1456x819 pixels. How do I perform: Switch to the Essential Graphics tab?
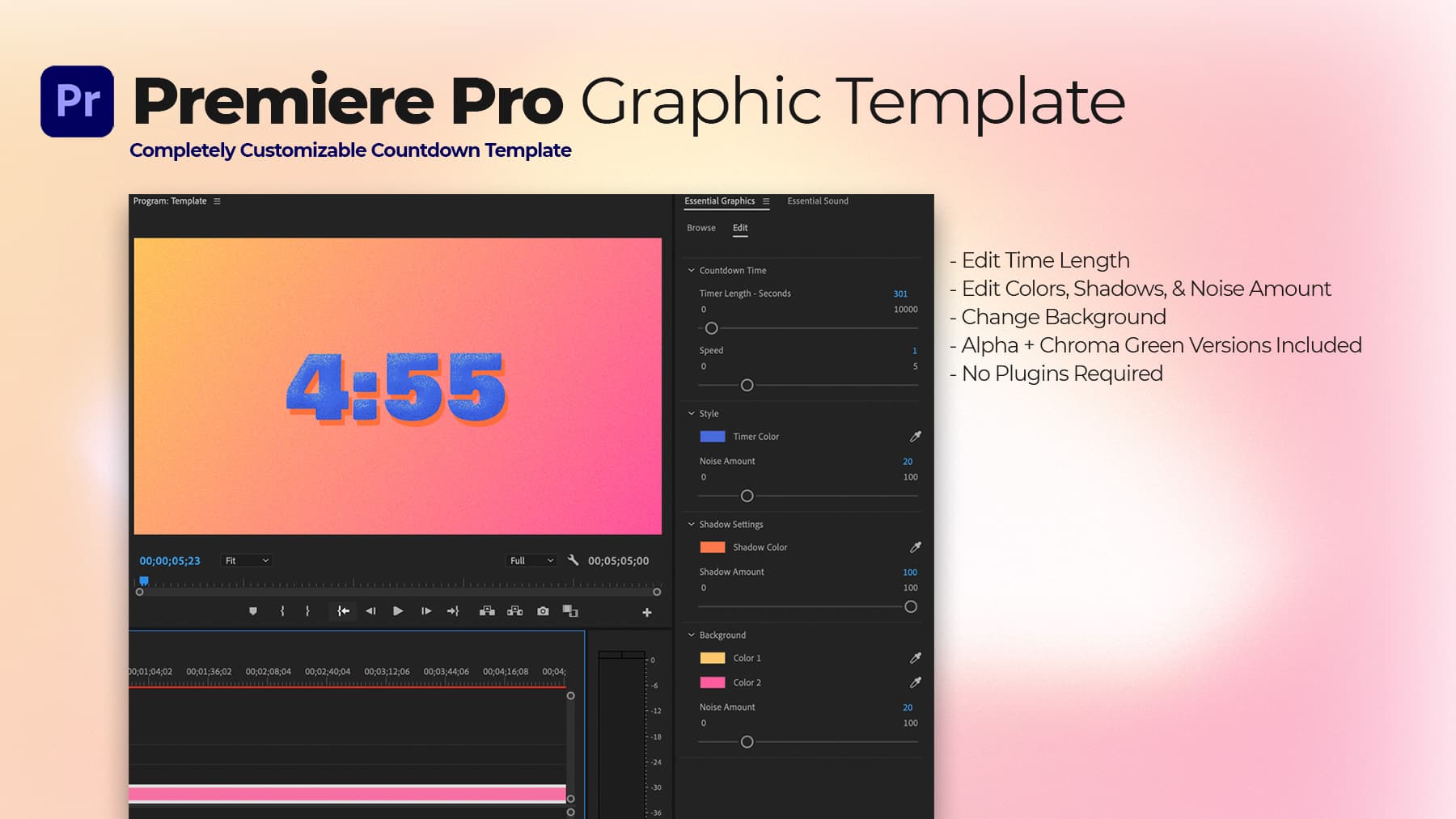pyautogui.click(x=720, y=201)
